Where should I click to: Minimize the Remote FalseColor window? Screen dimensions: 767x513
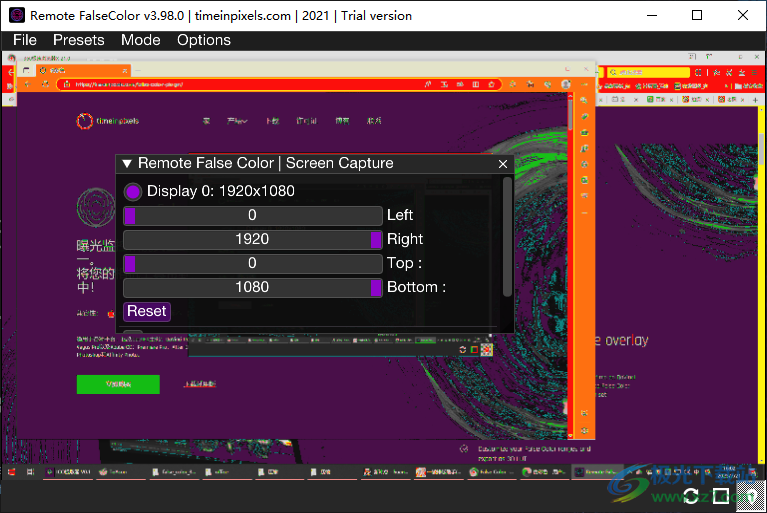pos(652,15)
